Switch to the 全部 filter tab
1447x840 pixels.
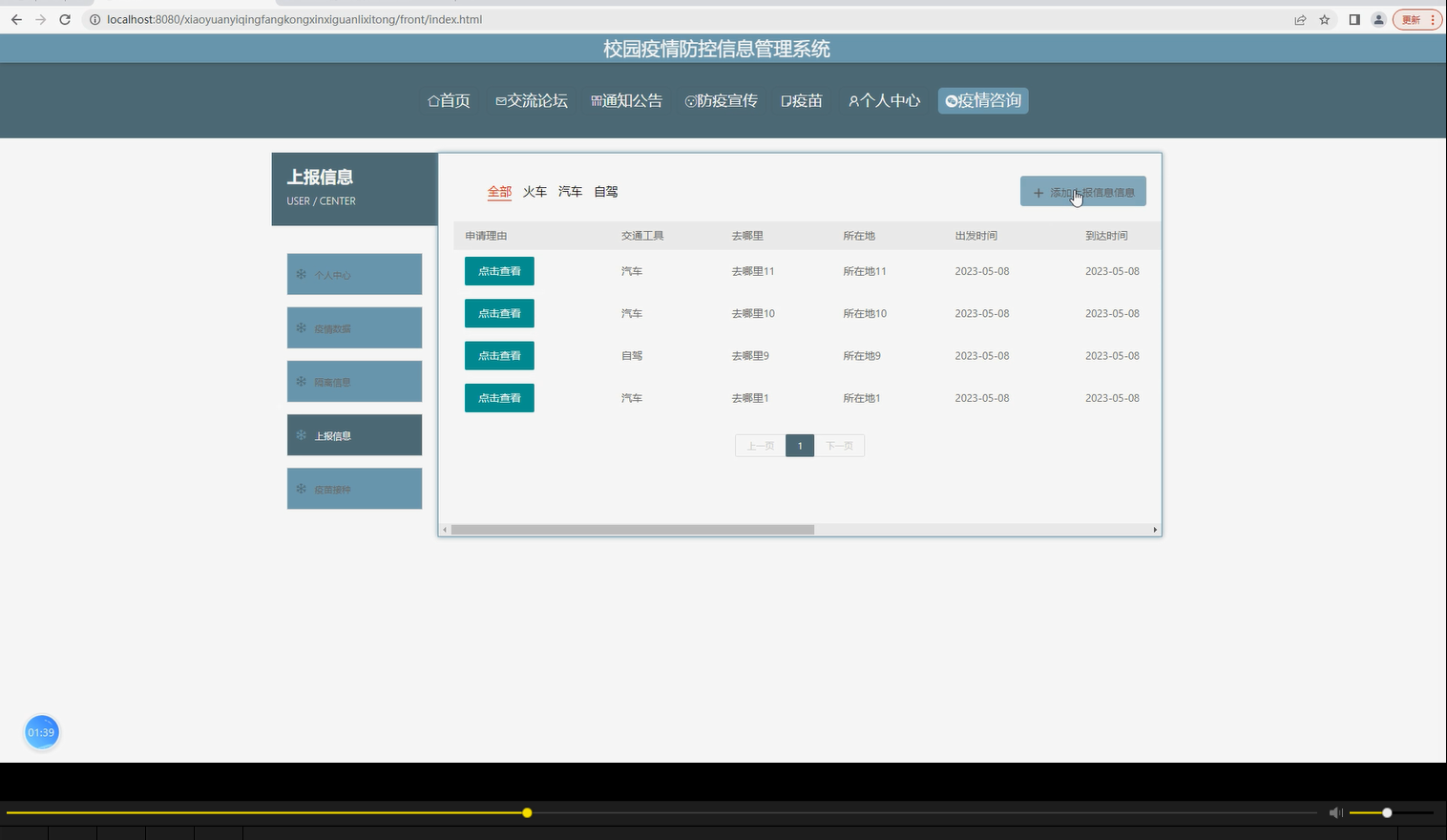pyautogui.click(x=499, y=192)
